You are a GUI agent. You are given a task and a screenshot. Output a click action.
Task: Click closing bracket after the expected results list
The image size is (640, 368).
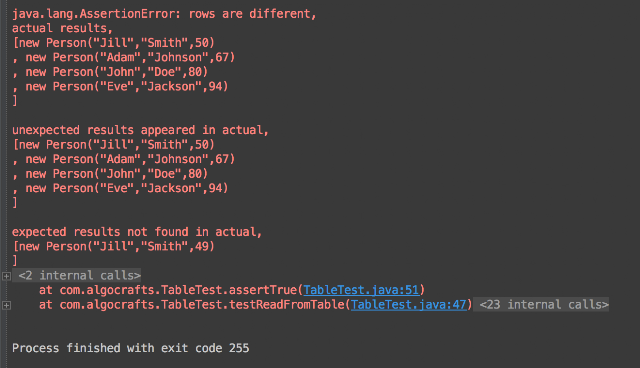pos(15,260)
